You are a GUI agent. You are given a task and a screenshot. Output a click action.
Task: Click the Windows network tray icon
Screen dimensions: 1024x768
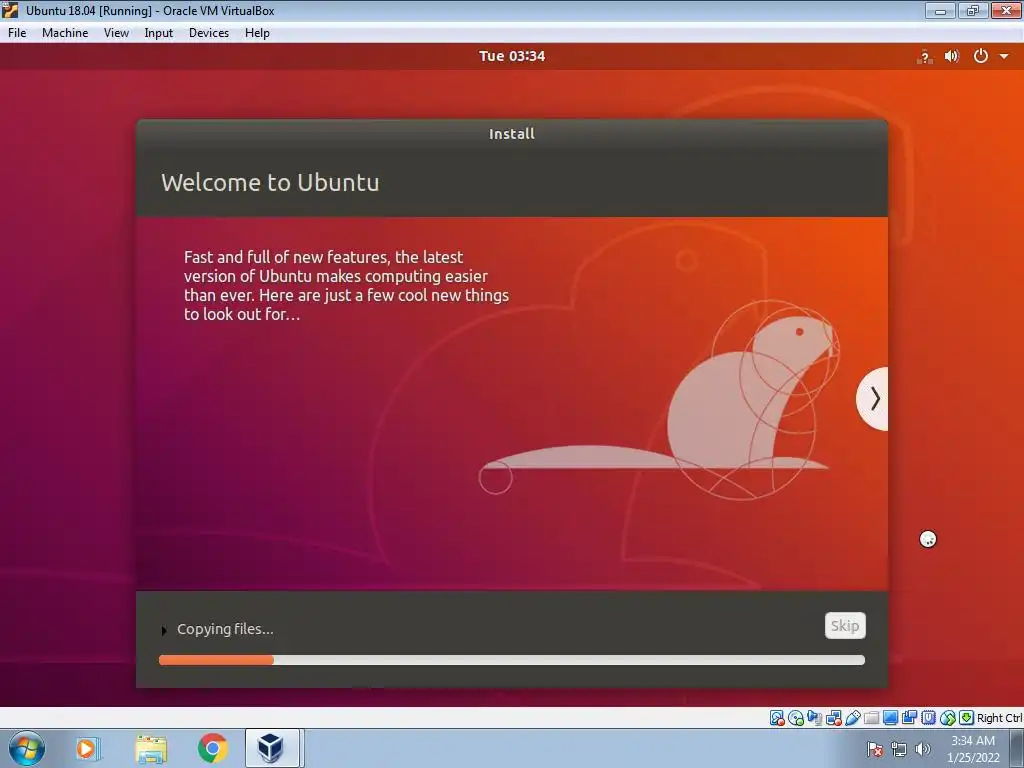899,749
